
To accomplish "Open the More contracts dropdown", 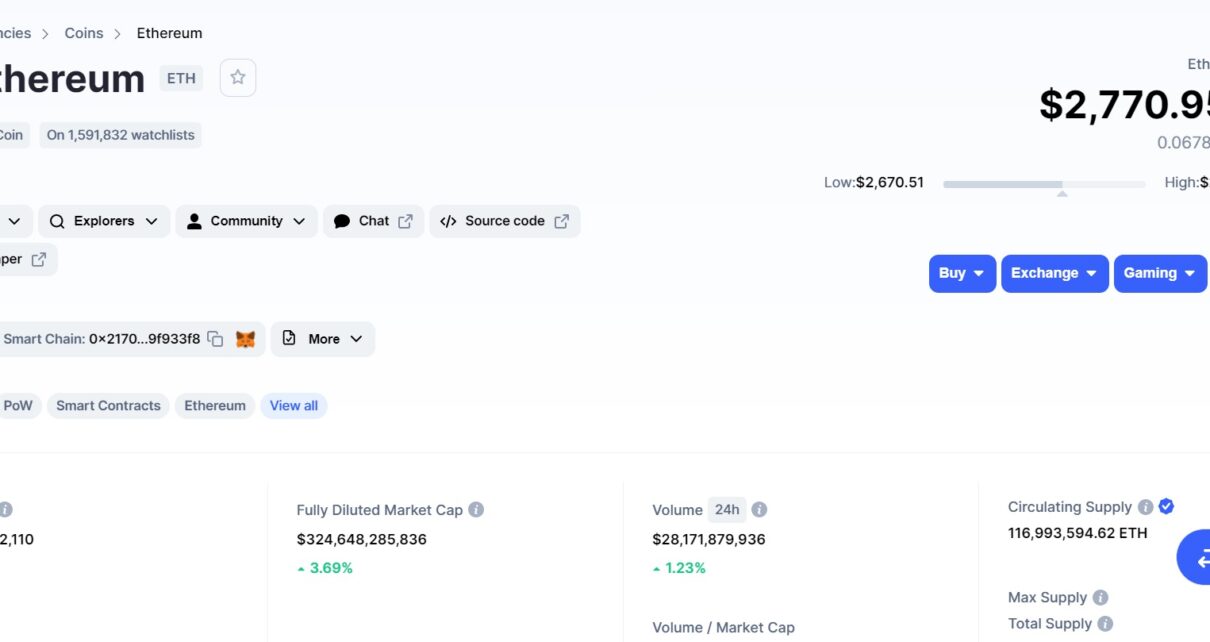I will [x=323, y=339].
